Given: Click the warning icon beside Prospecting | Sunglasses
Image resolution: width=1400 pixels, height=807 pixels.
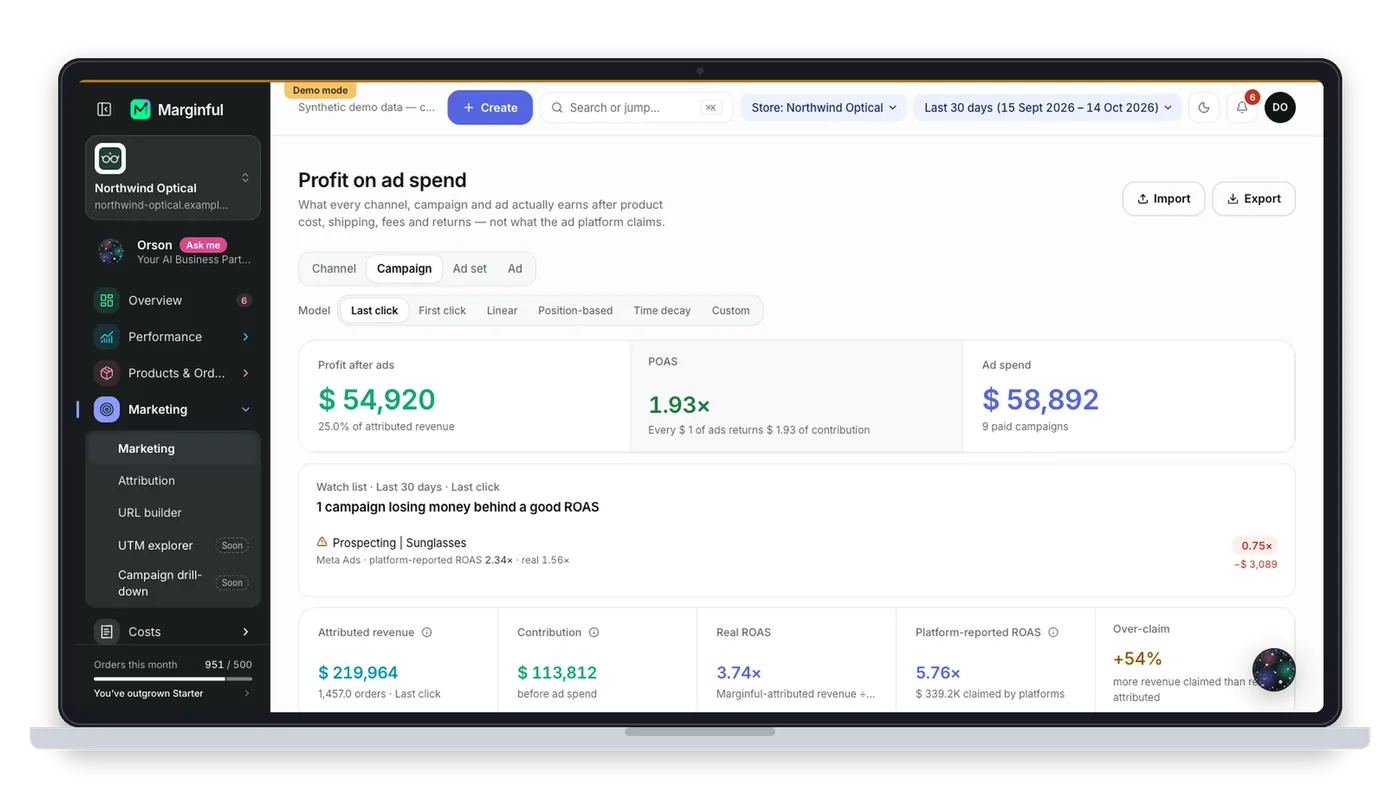Looking at the screenshot, I should tap(322, 542).
